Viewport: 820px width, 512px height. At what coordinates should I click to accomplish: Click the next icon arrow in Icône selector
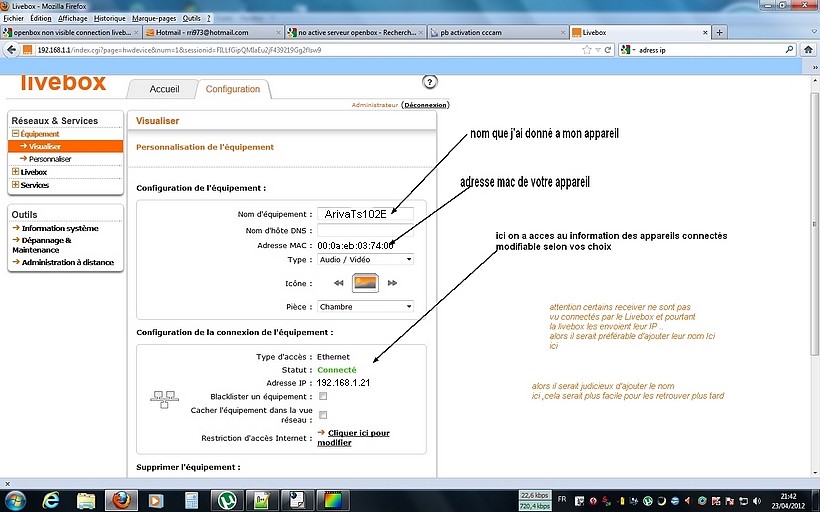pos(392,283)
